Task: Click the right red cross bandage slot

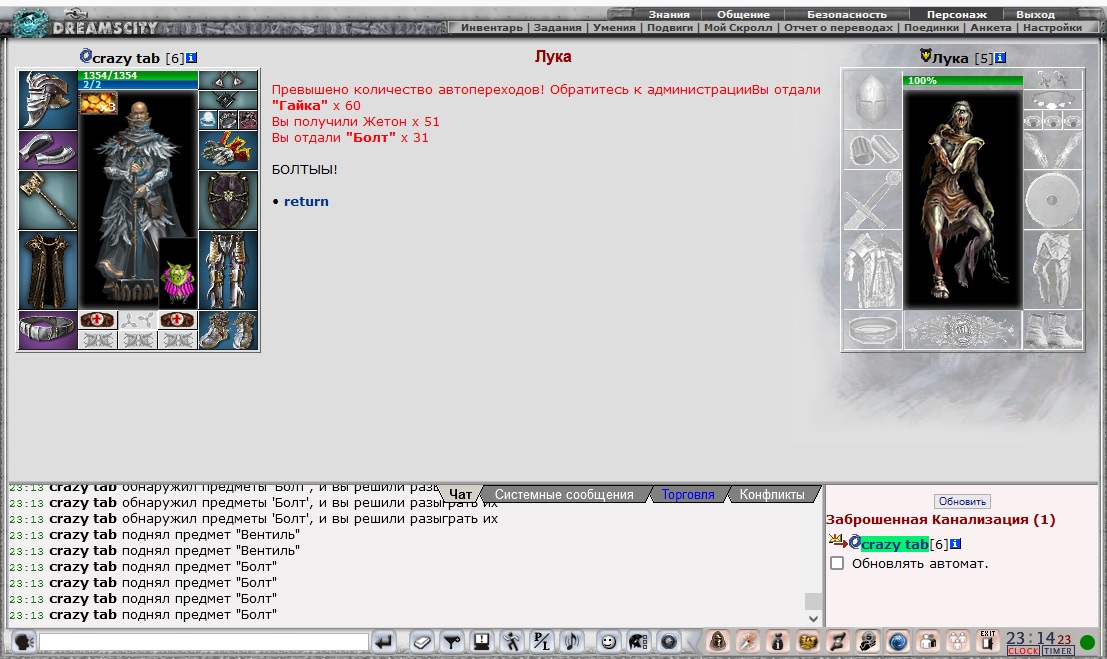Action: click(177, 320)
